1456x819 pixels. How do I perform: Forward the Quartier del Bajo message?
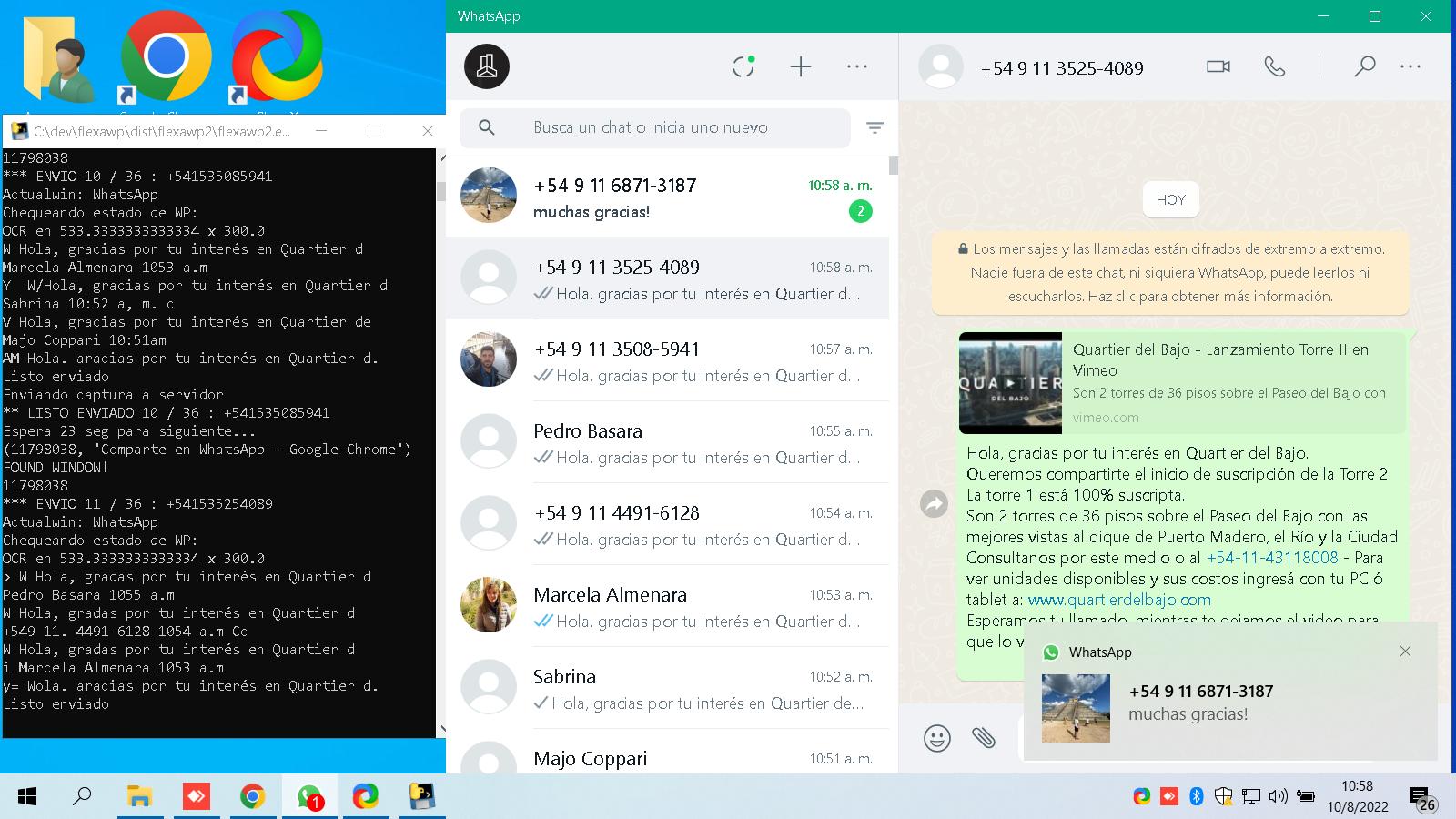tap(934, 503)
